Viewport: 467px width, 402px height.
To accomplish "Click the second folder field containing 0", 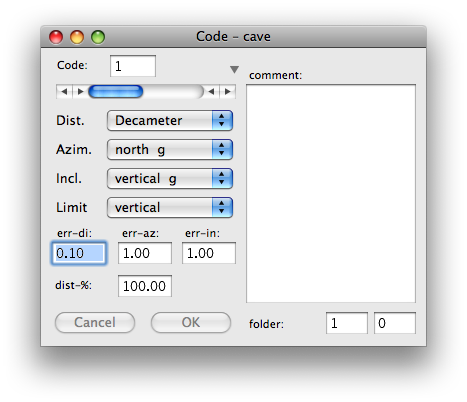I will click(x=395, y=323).
